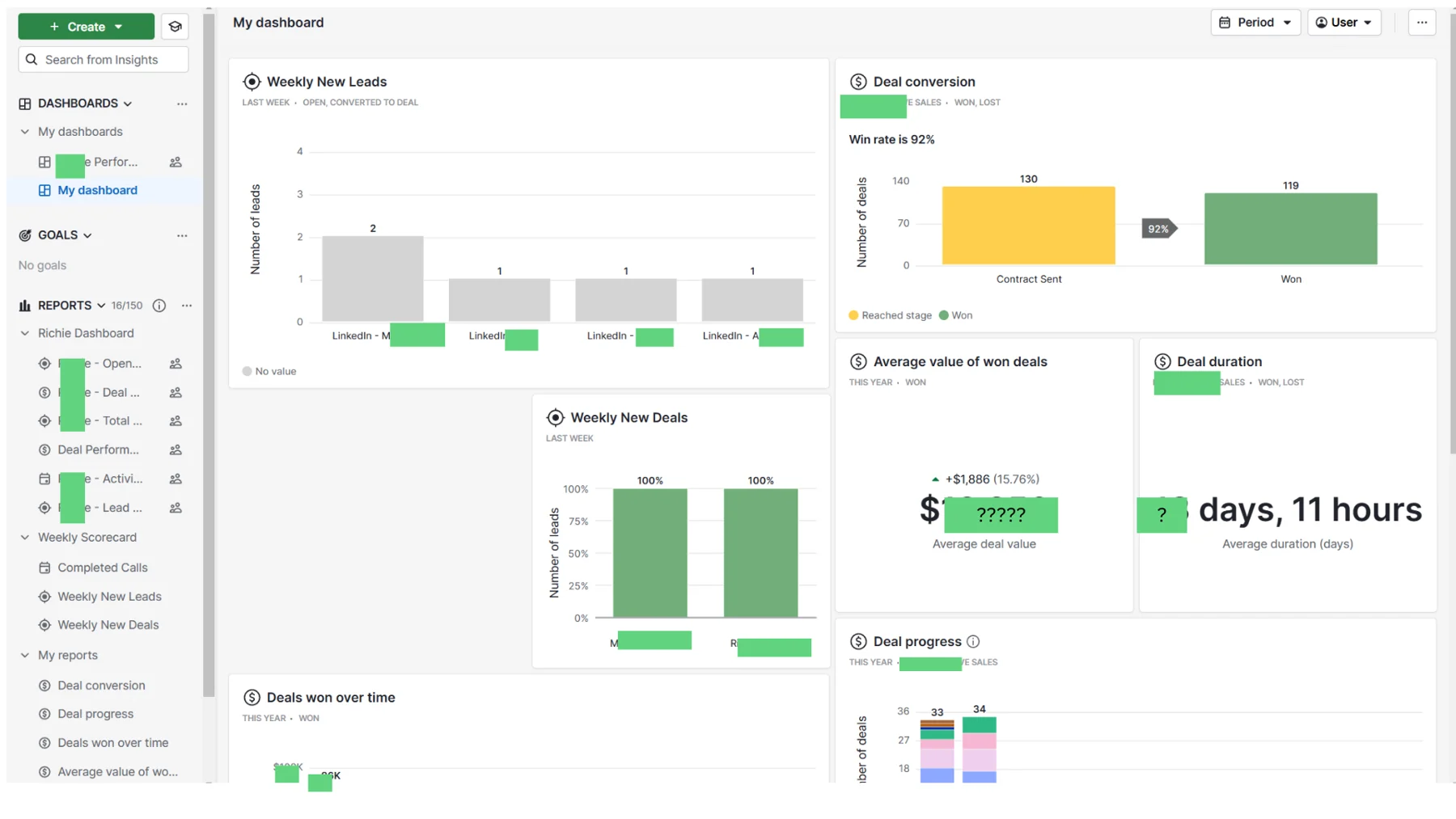Open Weekly New Deals report in sidebar
This screenshot has height=819, width=1456.
point(108,625)
